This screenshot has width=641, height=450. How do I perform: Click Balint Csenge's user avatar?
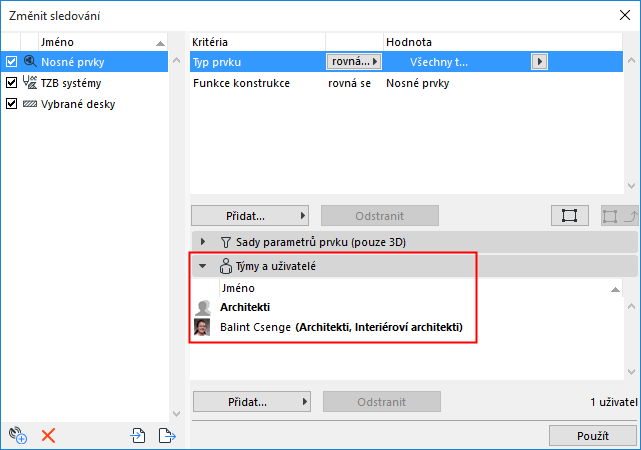click(x=201, y=327)
